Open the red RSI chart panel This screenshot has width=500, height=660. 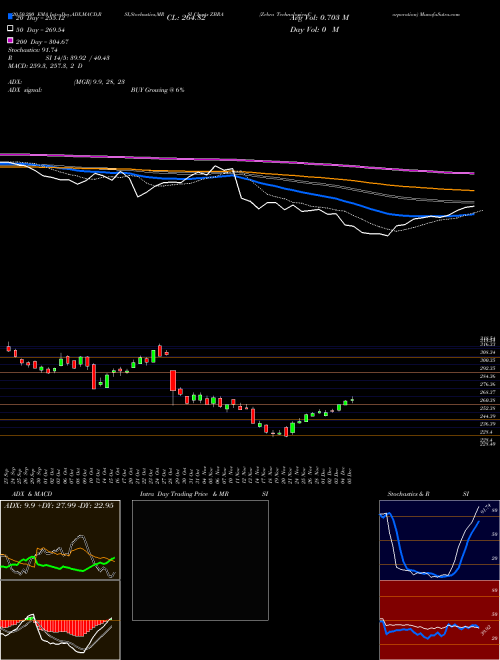pyautogui.click(x=439, y=620)
